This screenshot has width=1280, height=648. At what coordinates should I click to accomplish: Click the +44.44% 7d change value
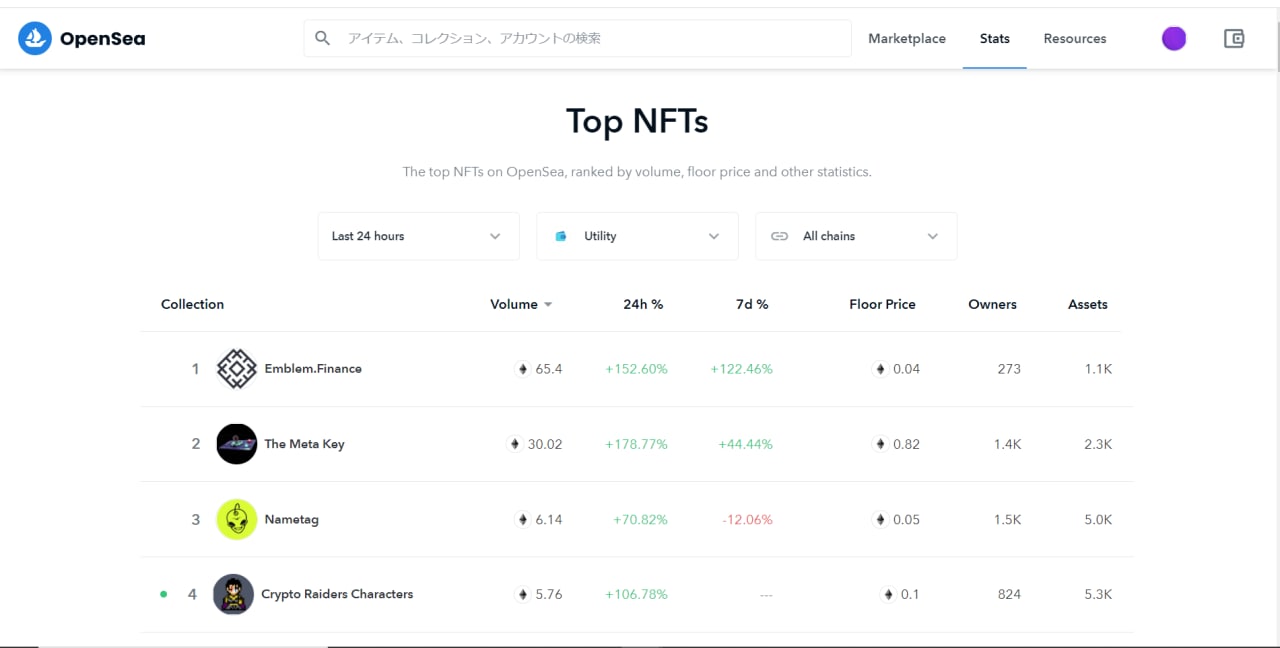[x=746, y=444]
